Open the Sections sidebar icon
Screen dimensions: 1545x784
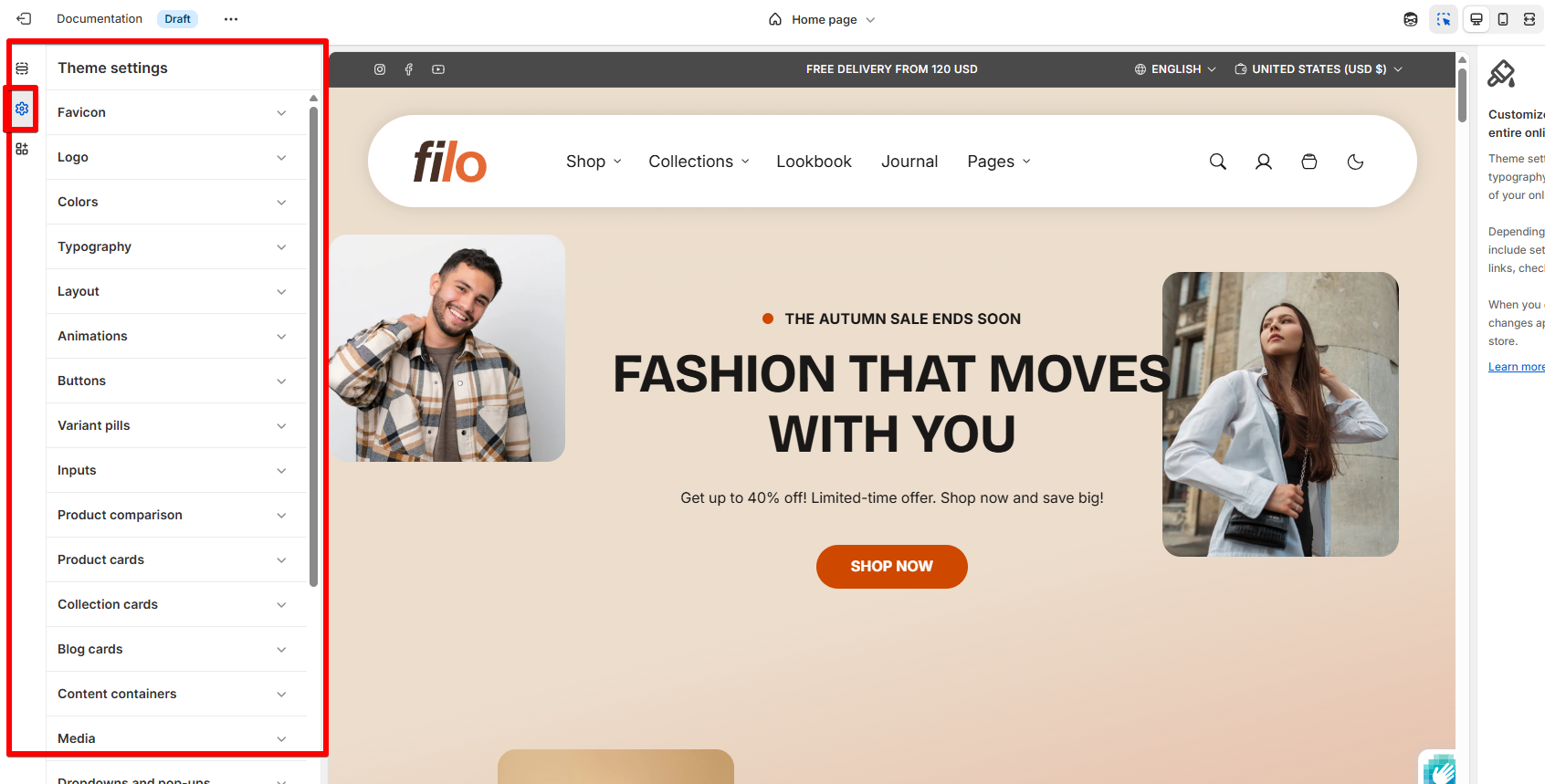pos(22,68)
